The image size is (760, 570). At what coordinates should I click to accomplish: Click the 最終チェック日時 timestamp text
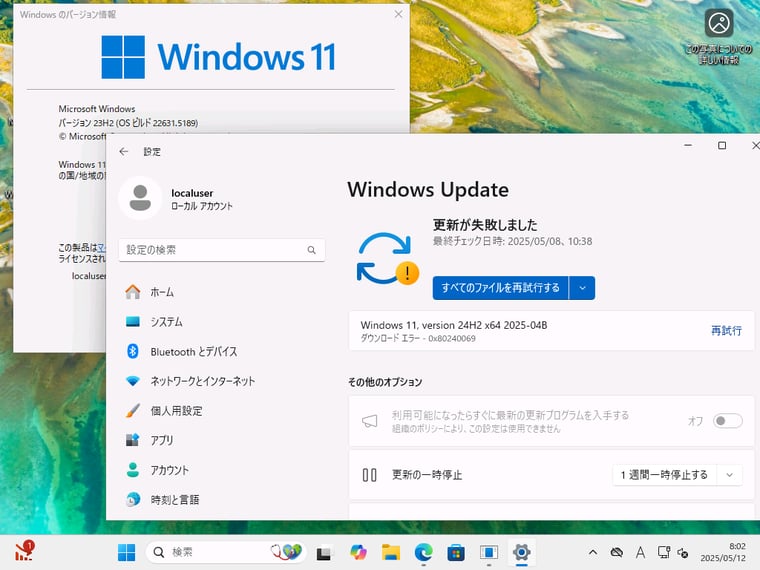click(x=512, y=241)
